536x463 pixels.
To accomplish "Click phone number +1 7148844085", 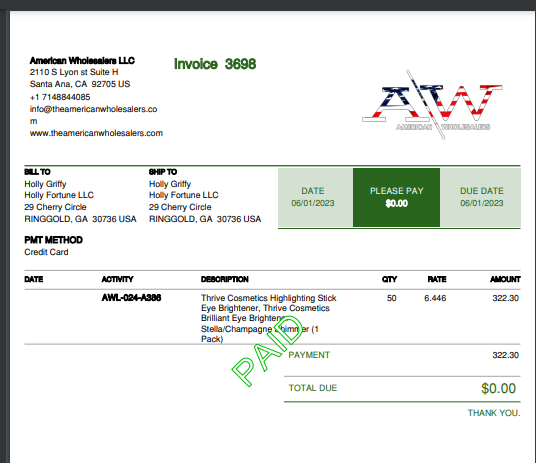I will click(x=60, y=97).
